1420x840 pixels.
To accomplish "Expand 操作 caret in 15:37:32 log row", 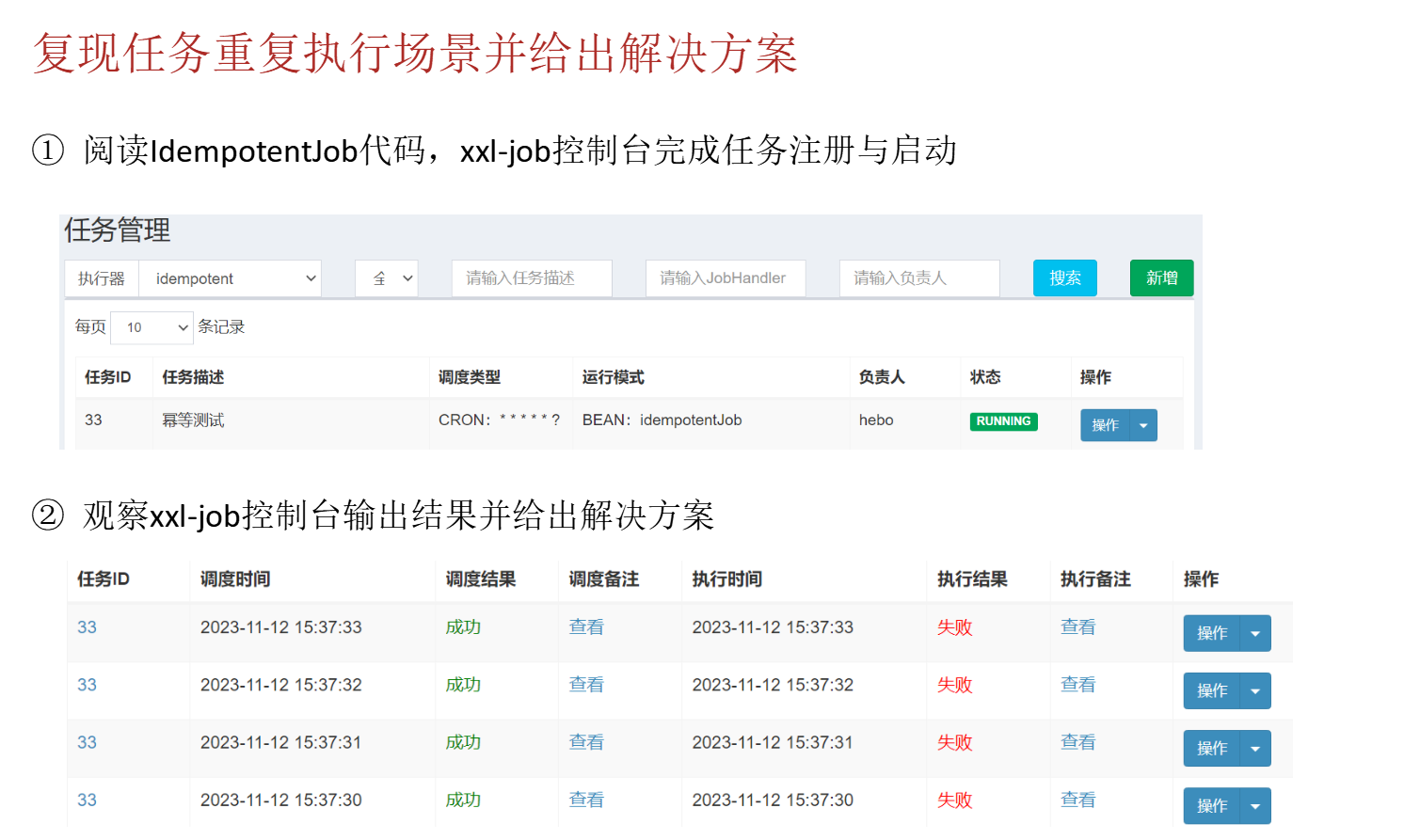I will click(x=1255, y=690).
